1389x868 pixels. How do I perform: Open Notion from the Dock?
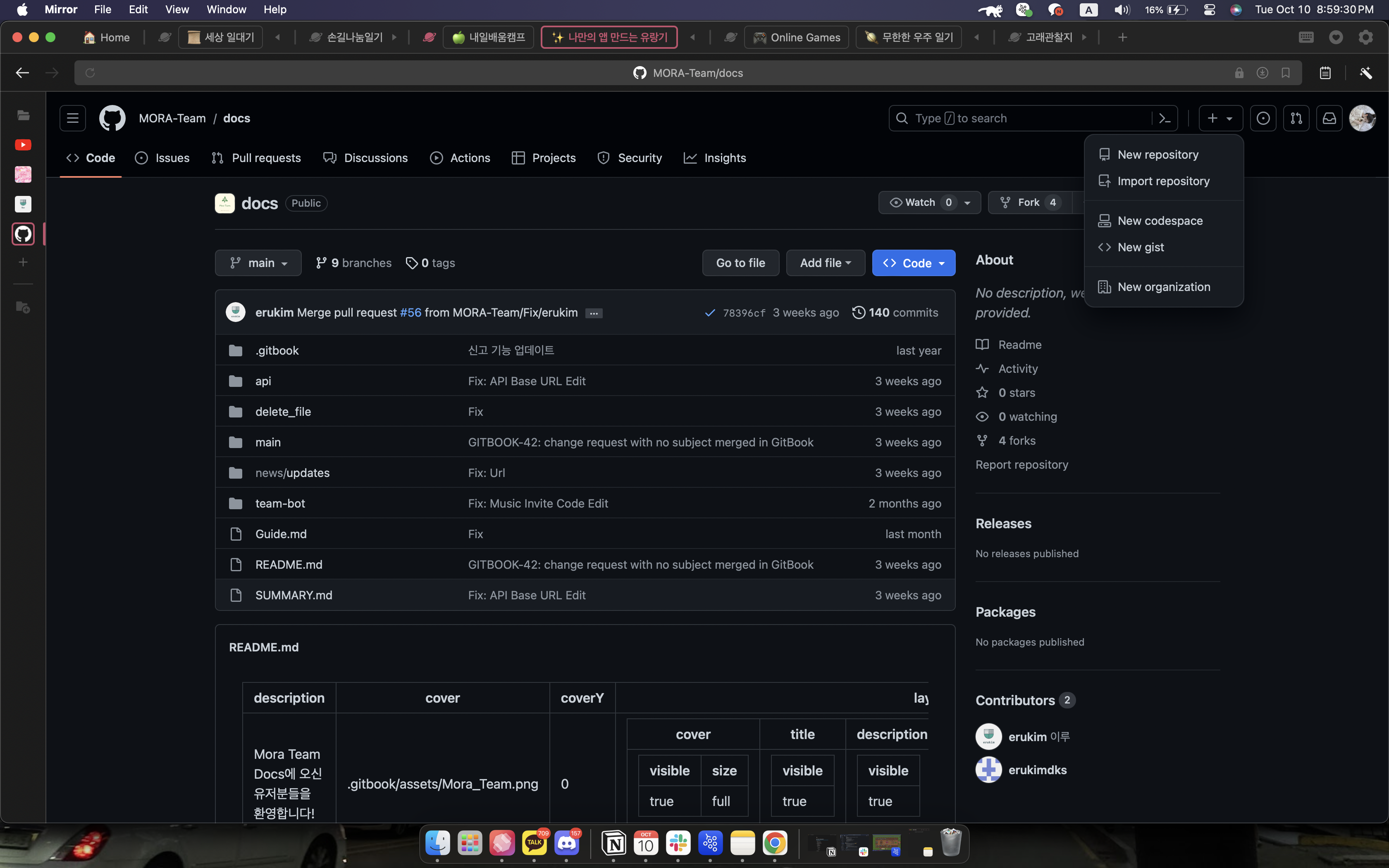click(613, 843)
